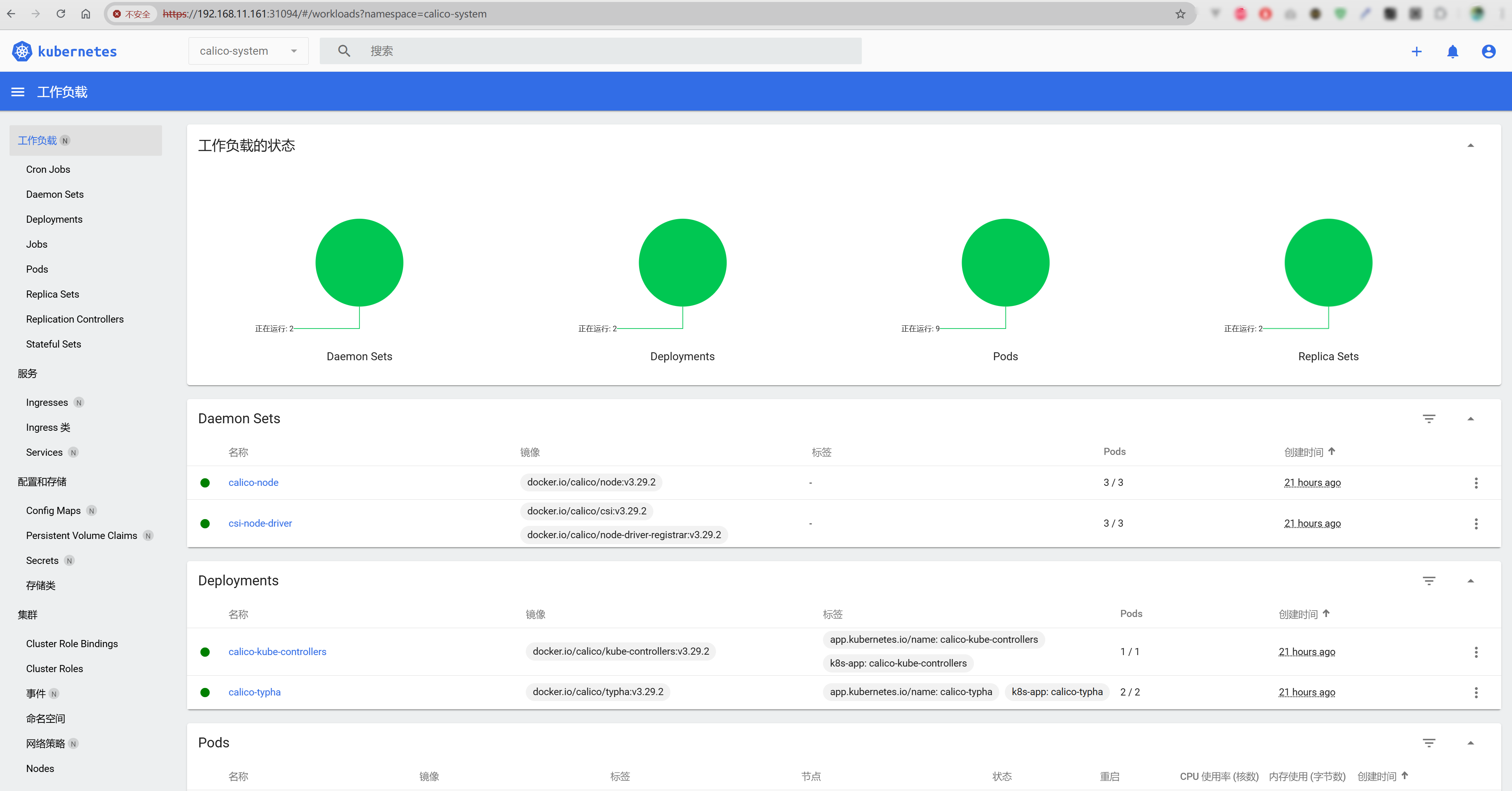Click the browser home icon
The width and height of the screenshot is (1512, 791).
tap(86, 13)
